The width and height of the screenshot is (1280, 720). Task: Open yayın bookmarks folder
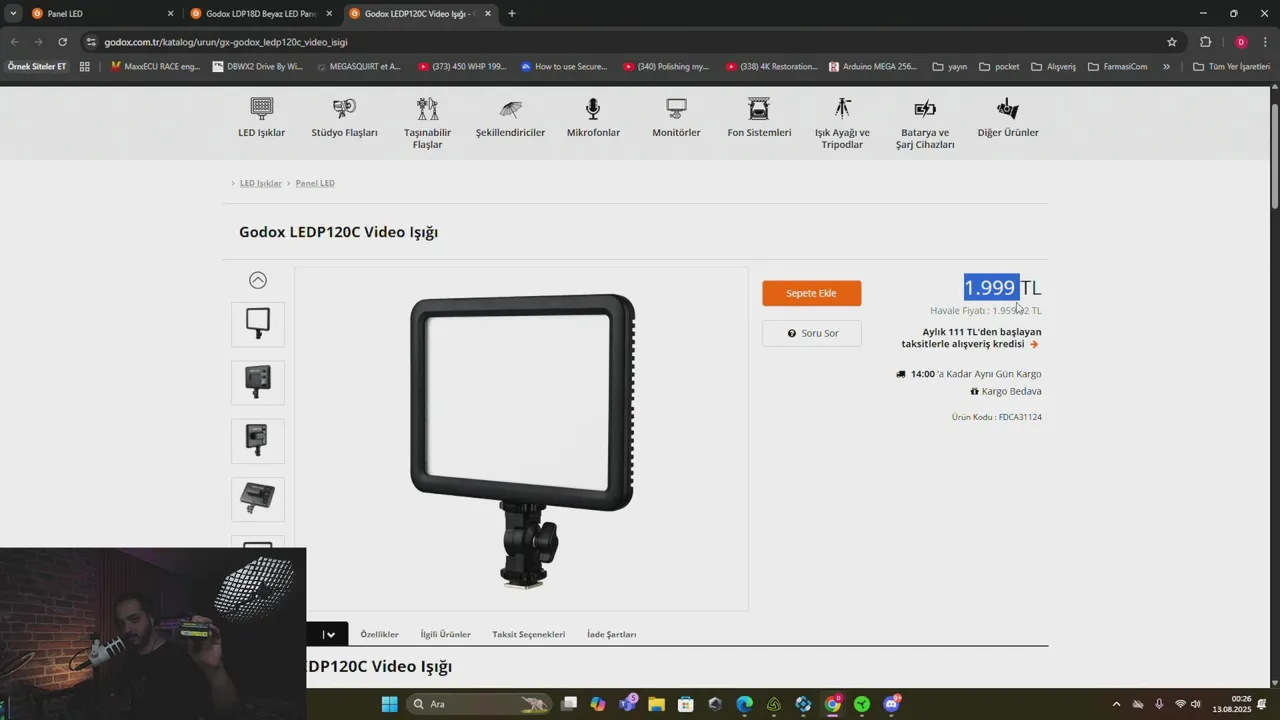949,67
